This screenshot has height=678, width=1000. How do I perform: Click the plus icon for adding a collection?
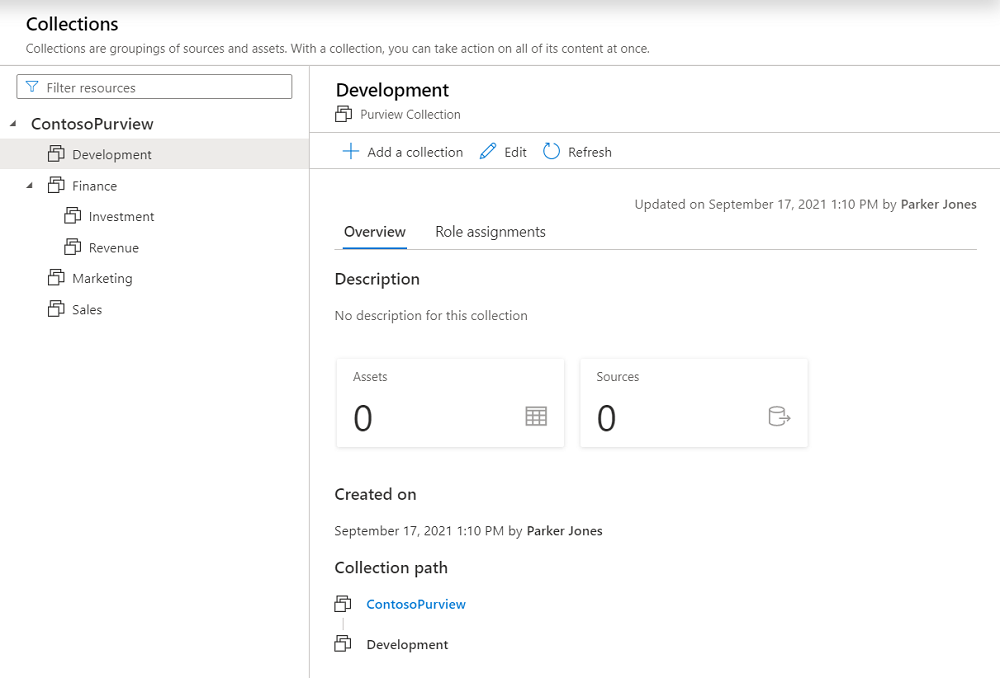tap(351, 151)
